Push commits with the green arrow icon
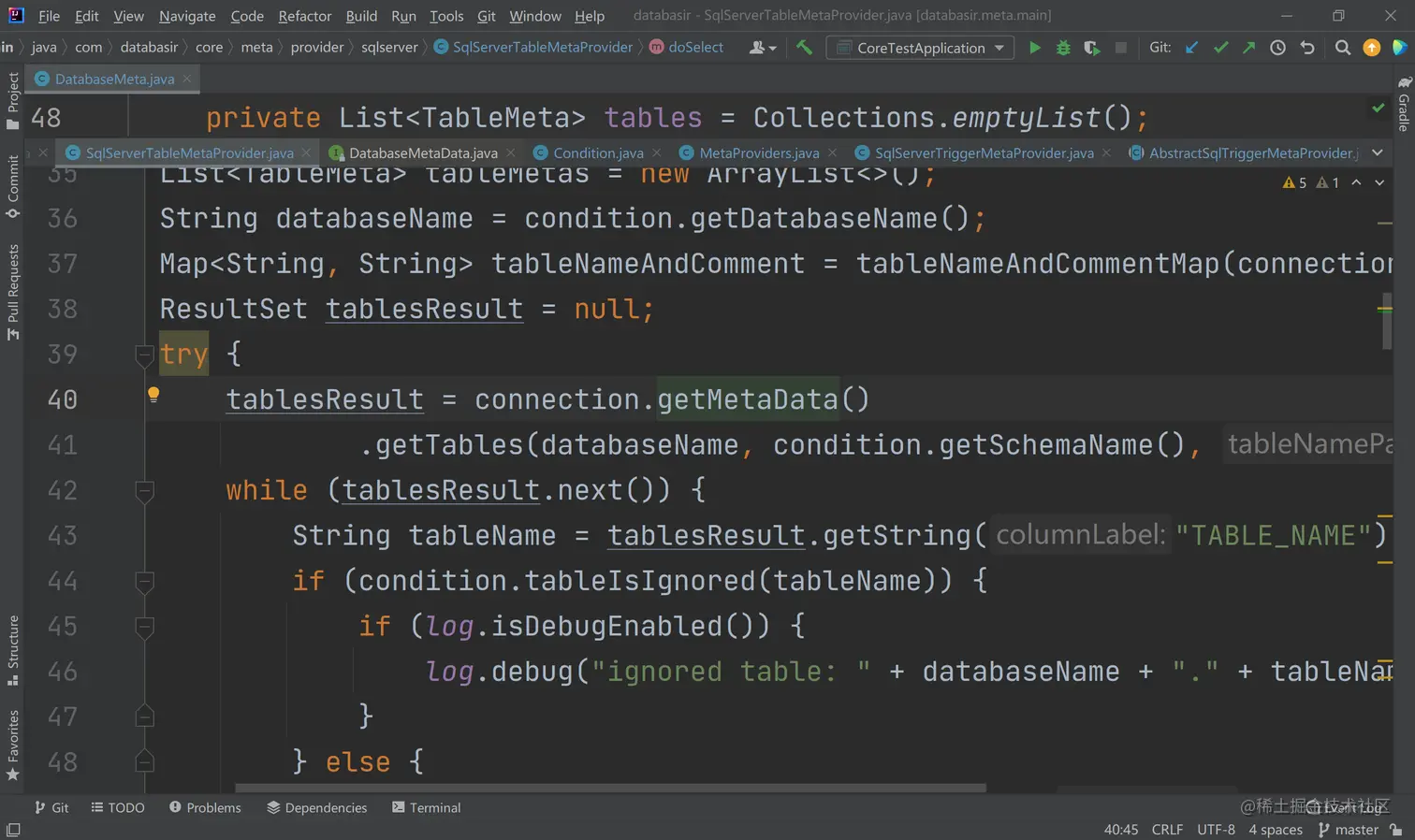1415x840 pixels. 1248,48
